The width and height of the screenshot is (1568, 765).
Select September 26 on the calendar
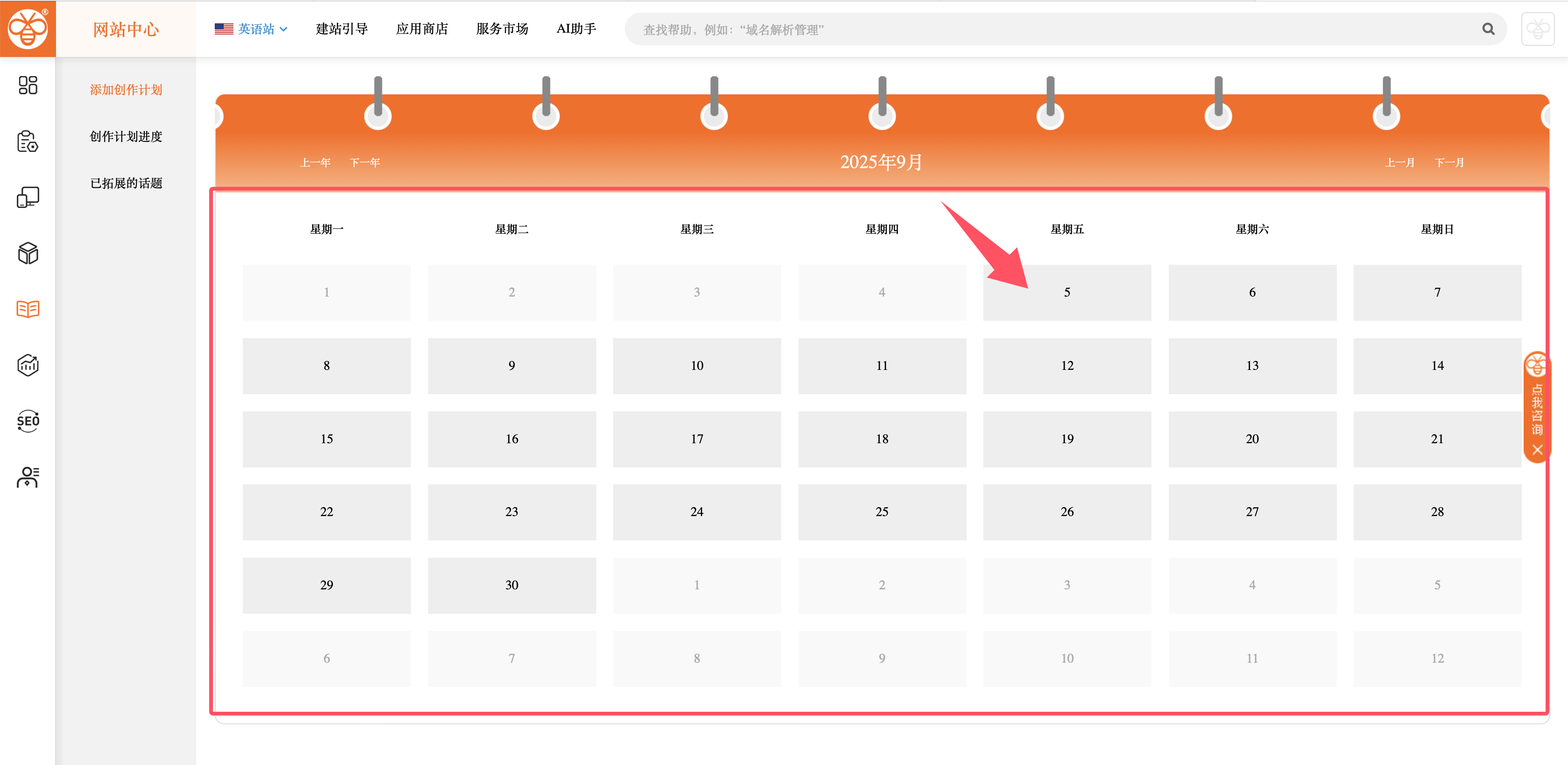(1067, 512)
